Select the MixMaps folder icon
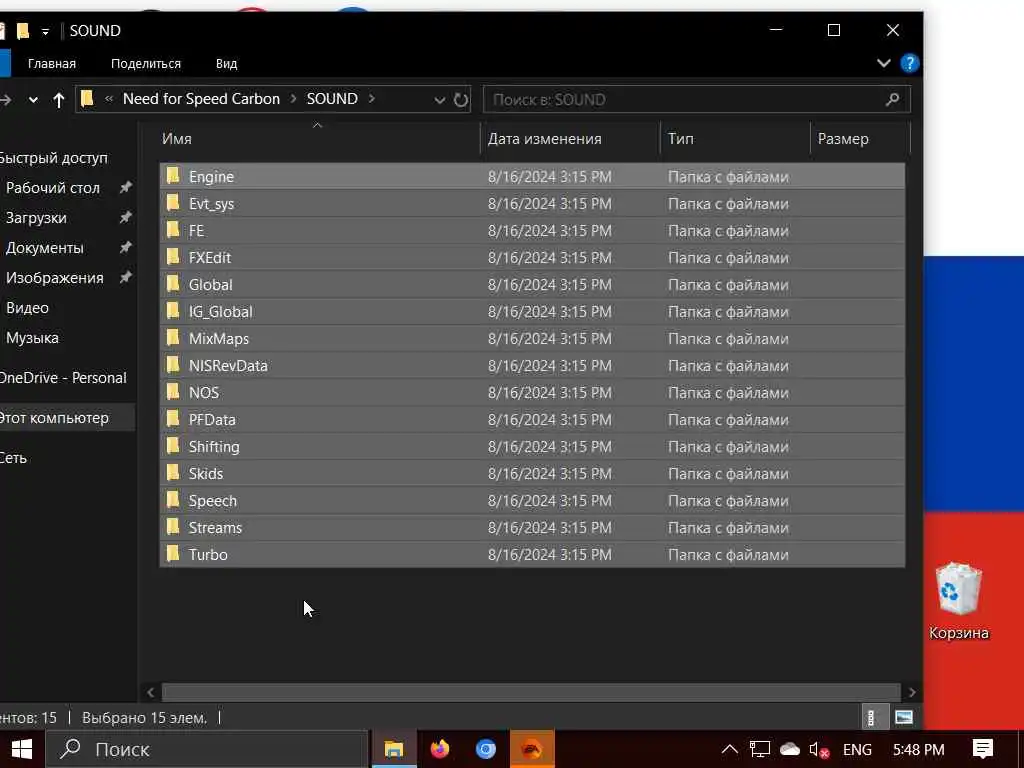Viewport: 1024px width, 768px height. [173, 338]
